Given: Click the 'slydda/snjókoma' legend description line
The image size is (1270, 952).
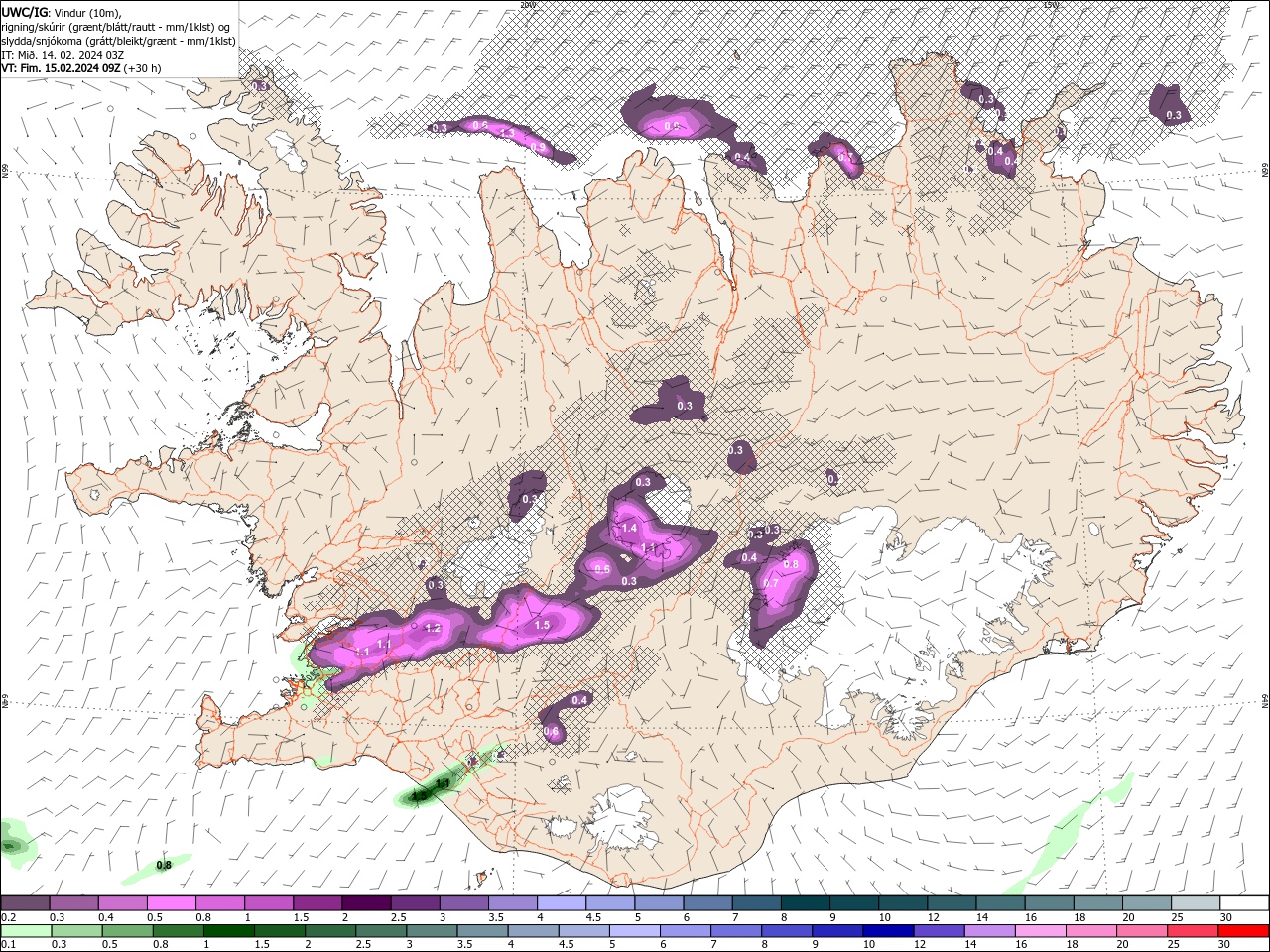Looking at the screenshot, I should click(117, 40).
